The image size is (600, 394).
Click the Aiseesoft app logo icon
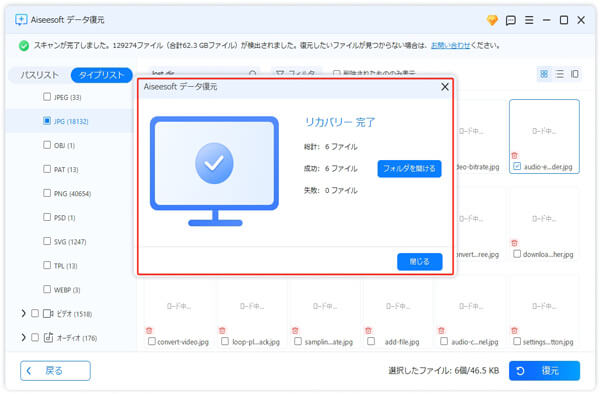[21, 20]
